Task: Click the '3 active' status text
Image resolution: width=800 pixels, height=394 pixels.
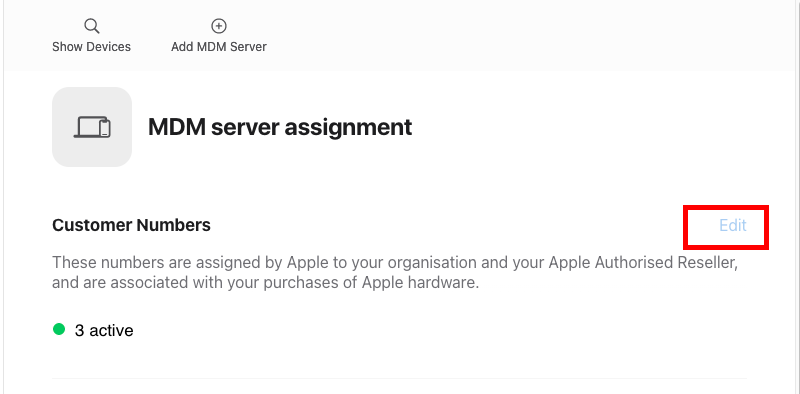Action: click(104, 331)
